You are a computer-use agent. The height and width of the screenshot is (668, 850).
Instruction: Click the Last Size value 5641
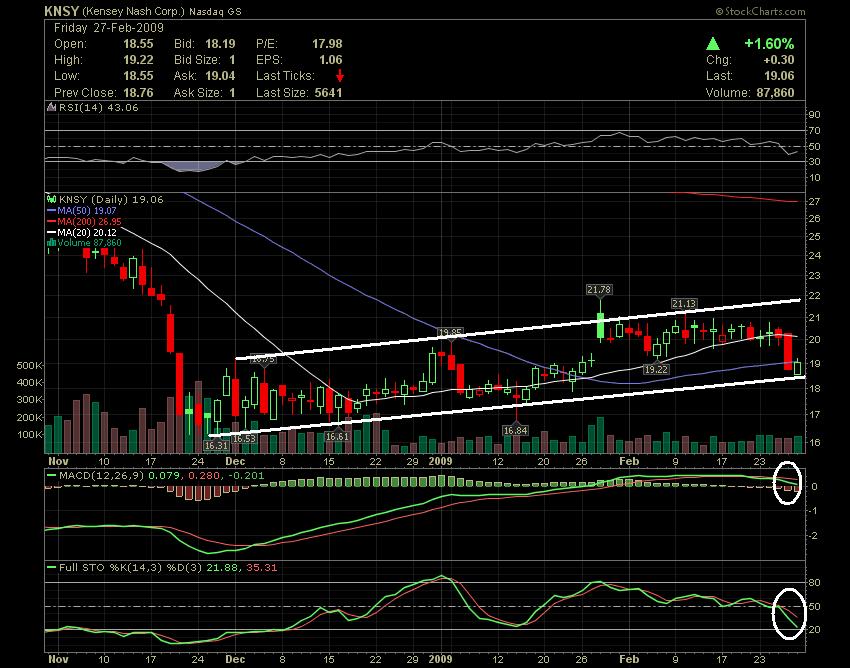click(x=329, y=93)
